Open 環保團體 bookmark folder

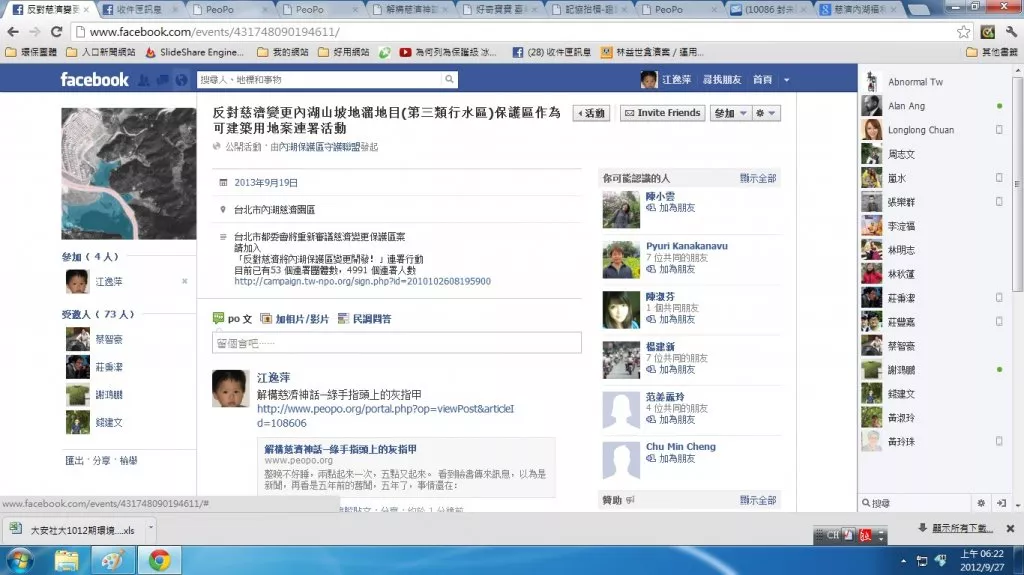tap(31, 52)
